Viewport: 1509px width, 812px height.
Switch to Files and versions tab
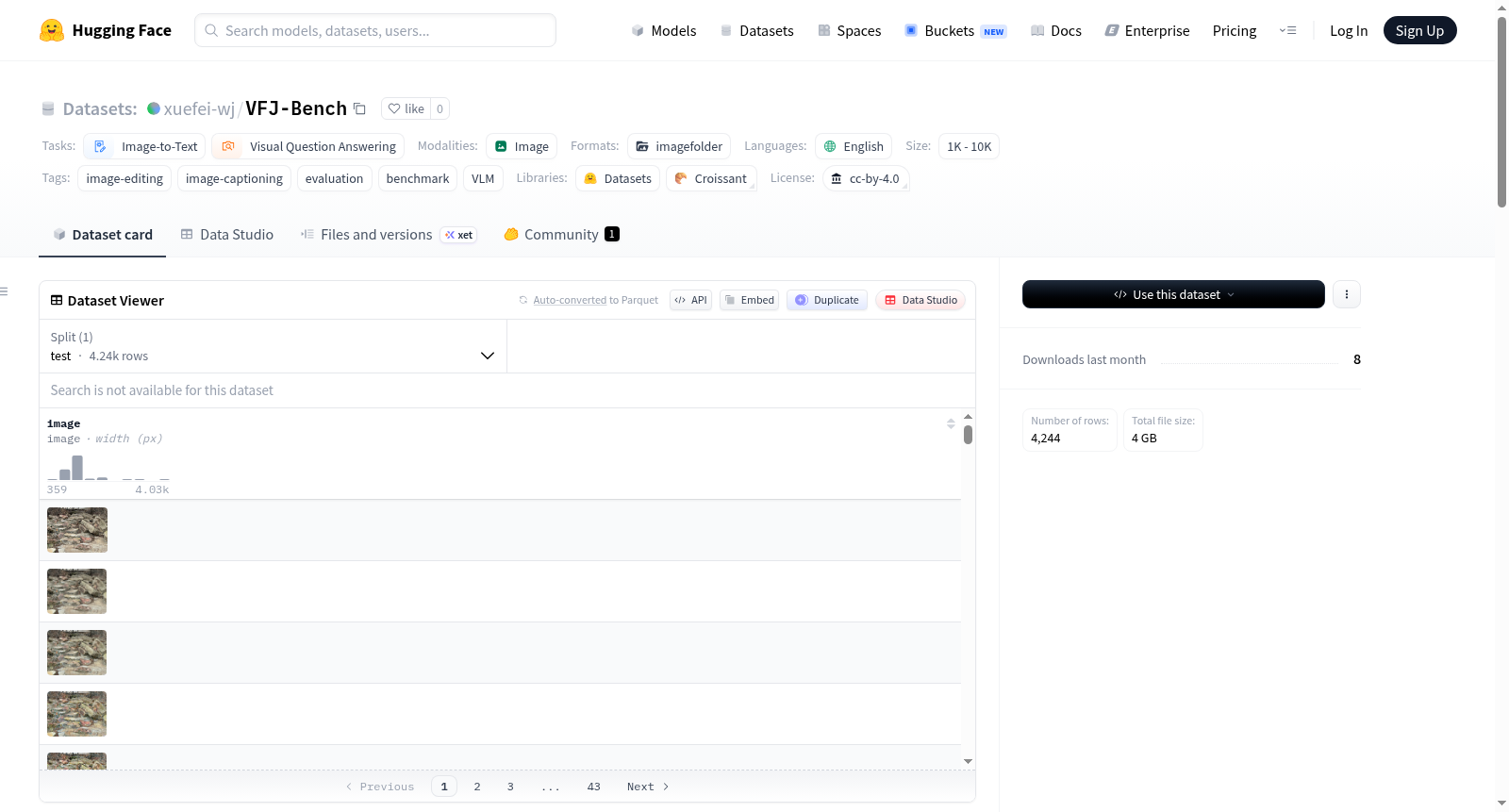pyautogui.click(x=389, y=234)
